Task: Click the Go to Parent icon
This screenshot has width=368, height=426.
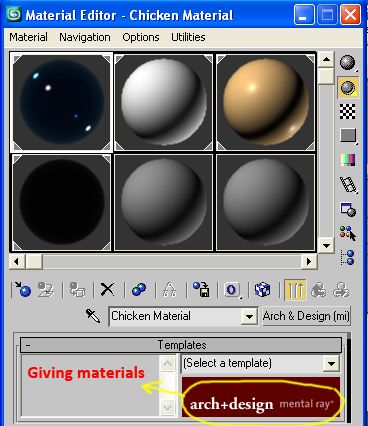Action: point(319,289)
